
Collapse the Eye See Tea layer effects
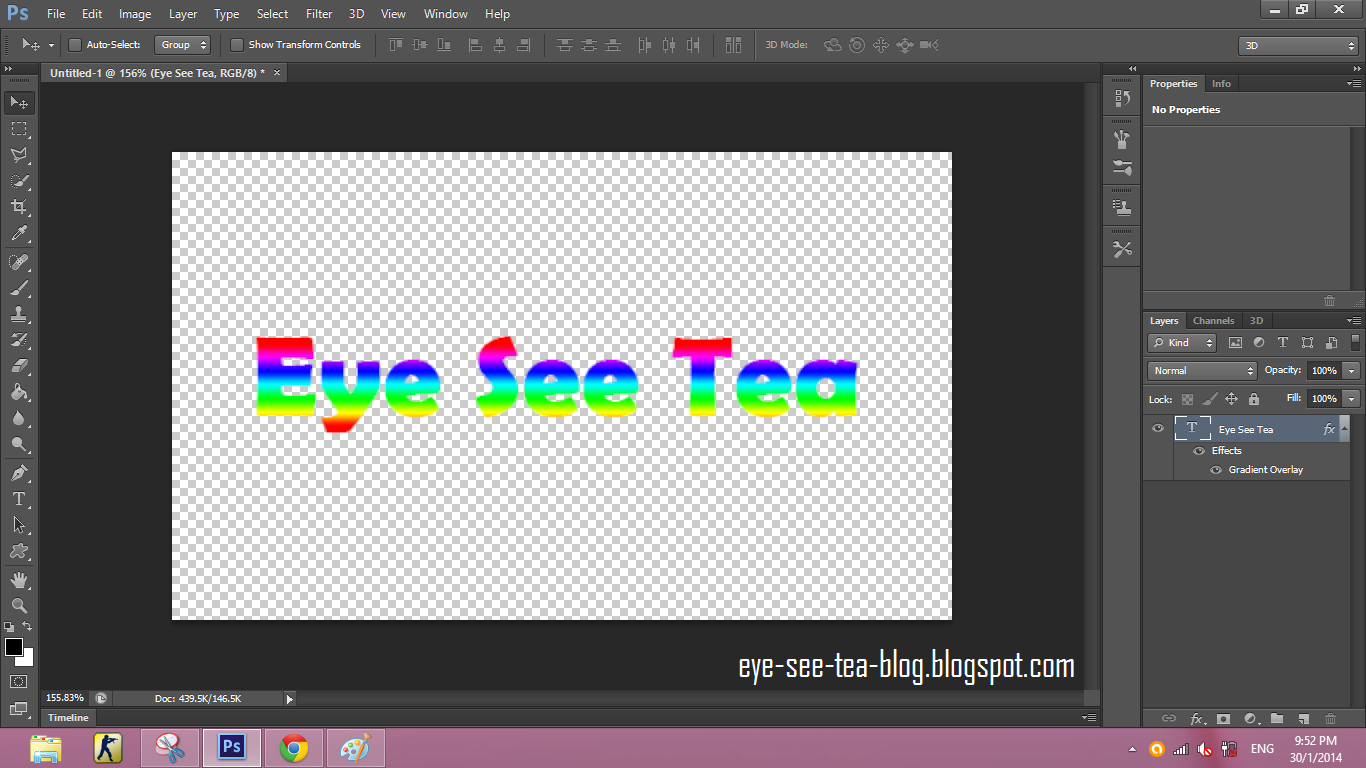[1343, 429]
